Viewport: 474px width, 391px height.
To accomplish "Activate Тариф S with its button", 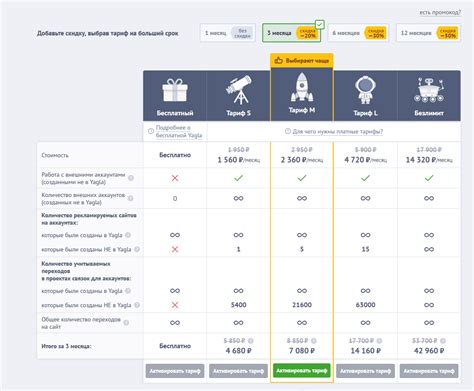I will click(x=238, y=371).
